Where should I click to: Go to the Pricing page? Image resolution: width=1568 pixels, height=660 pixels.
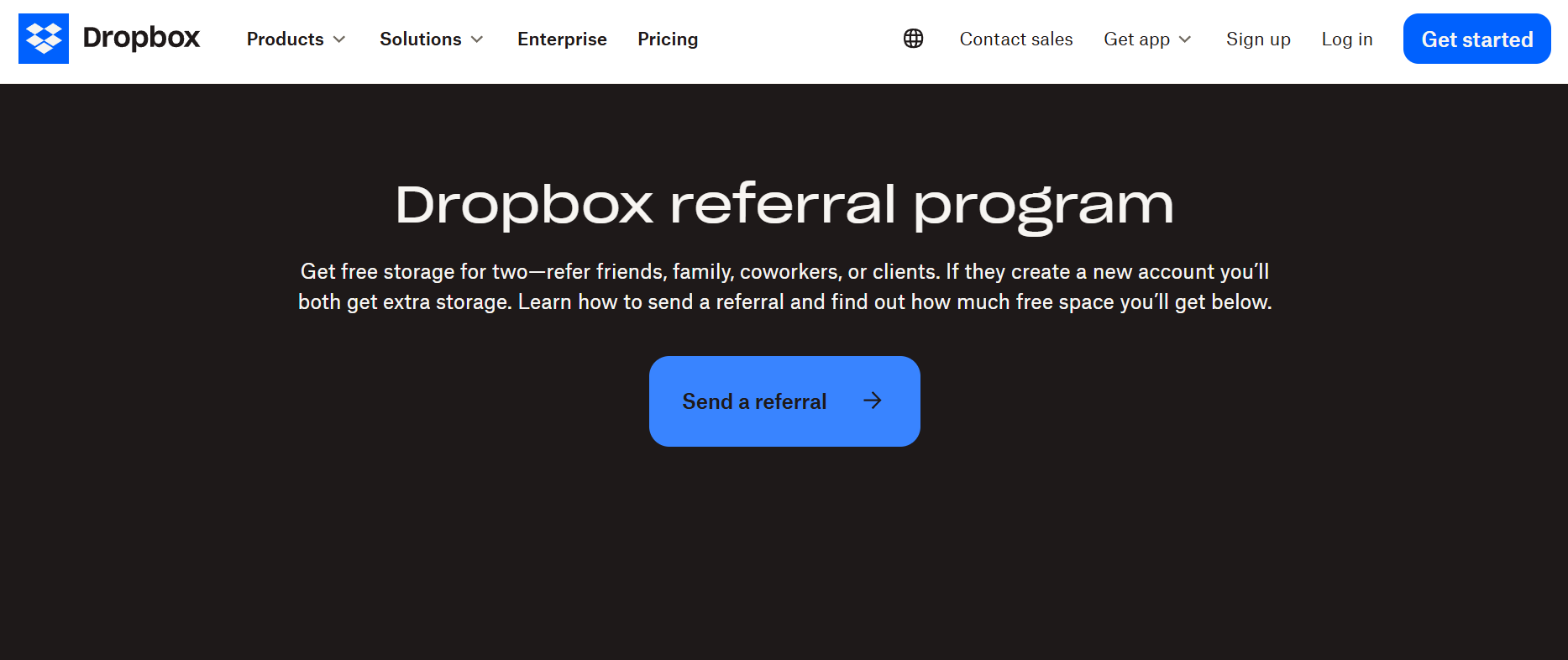pos(668,39)
